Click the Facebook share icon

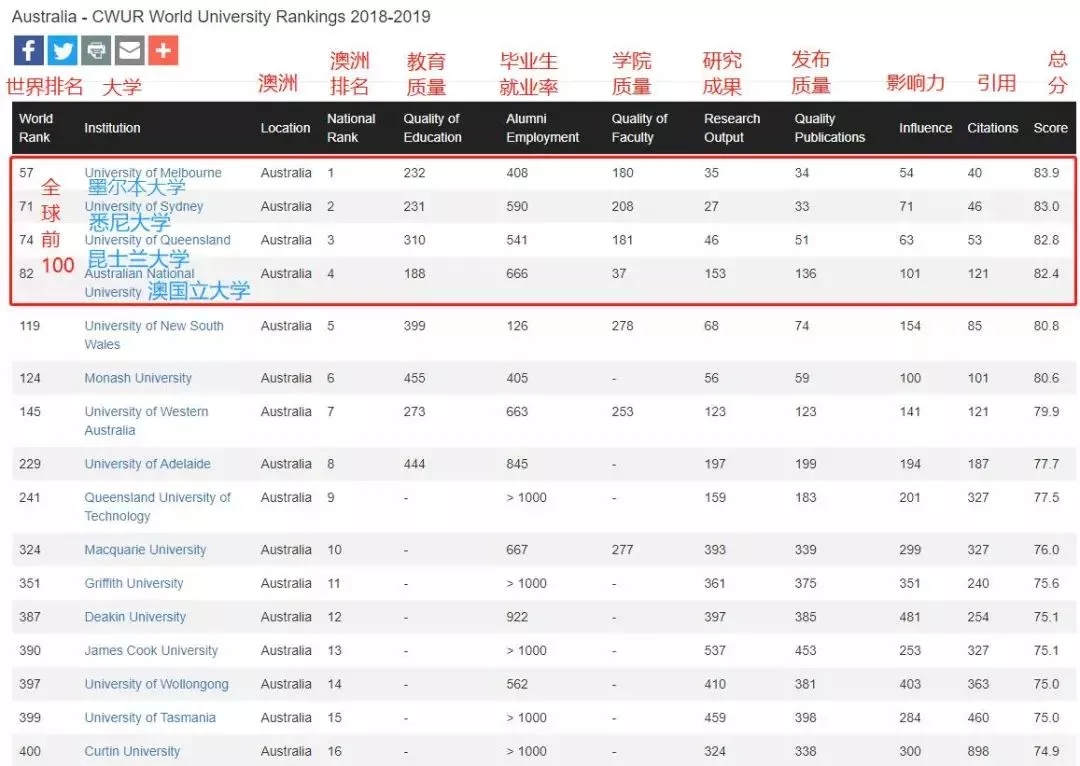click(29, 50)
